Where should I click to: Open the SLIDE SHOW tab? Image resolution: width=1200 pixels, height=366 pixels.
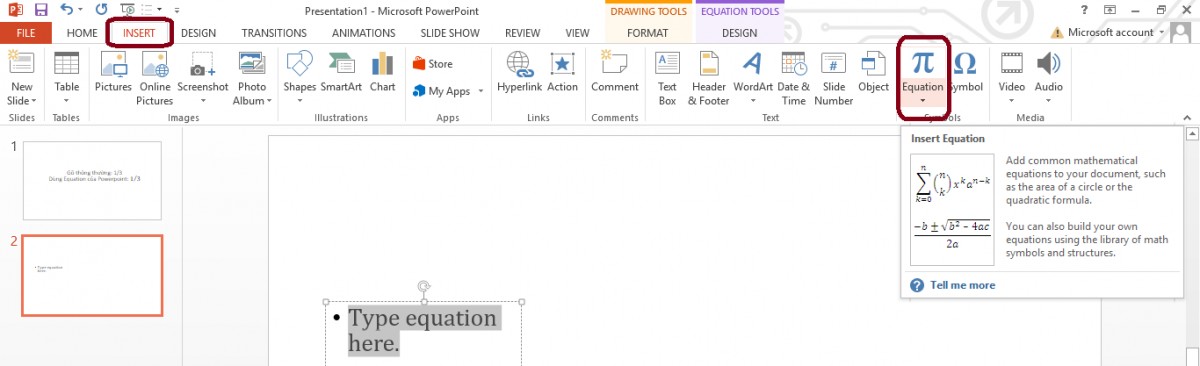(450, 33)
